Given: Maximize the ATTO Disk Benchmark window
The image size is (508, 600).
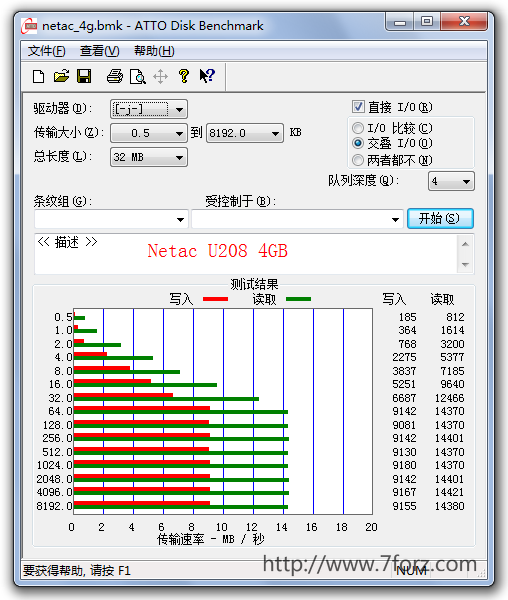Looking at the screenshot, I should [427, 21].
